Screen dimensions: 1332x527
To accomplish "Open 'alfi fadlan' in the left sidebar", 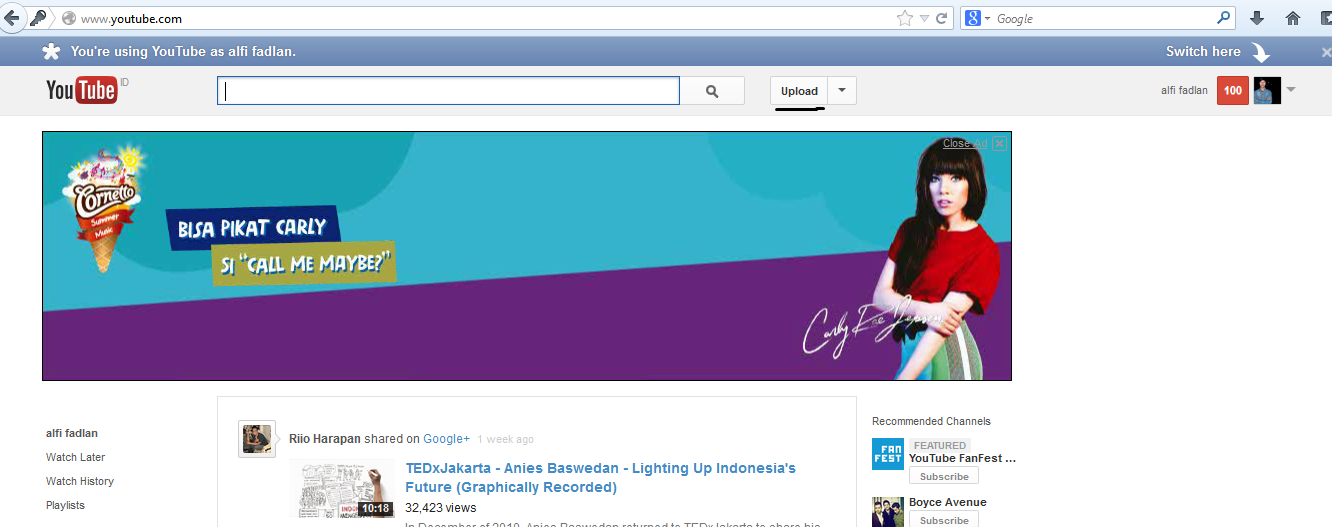I will [72, 433].
